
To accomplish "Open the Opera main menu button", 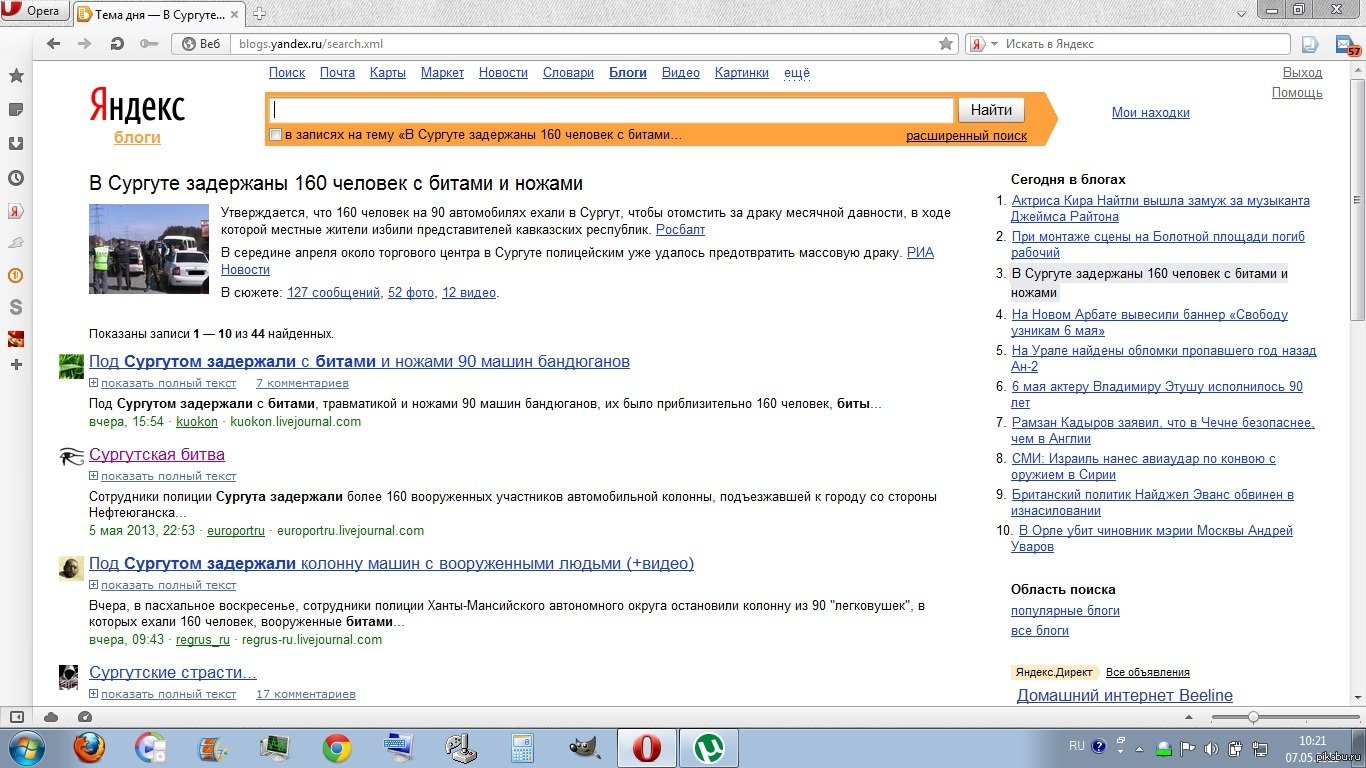I will [34, 11].
